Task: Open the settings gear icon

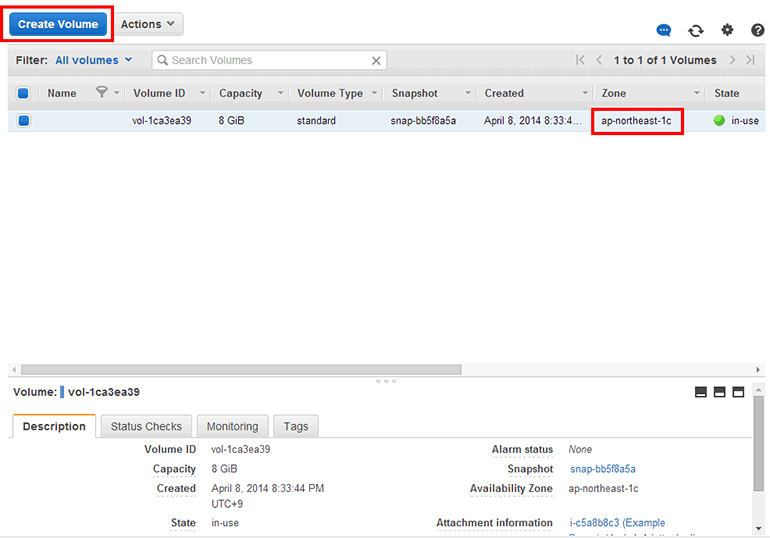Action: pos(727,30)
